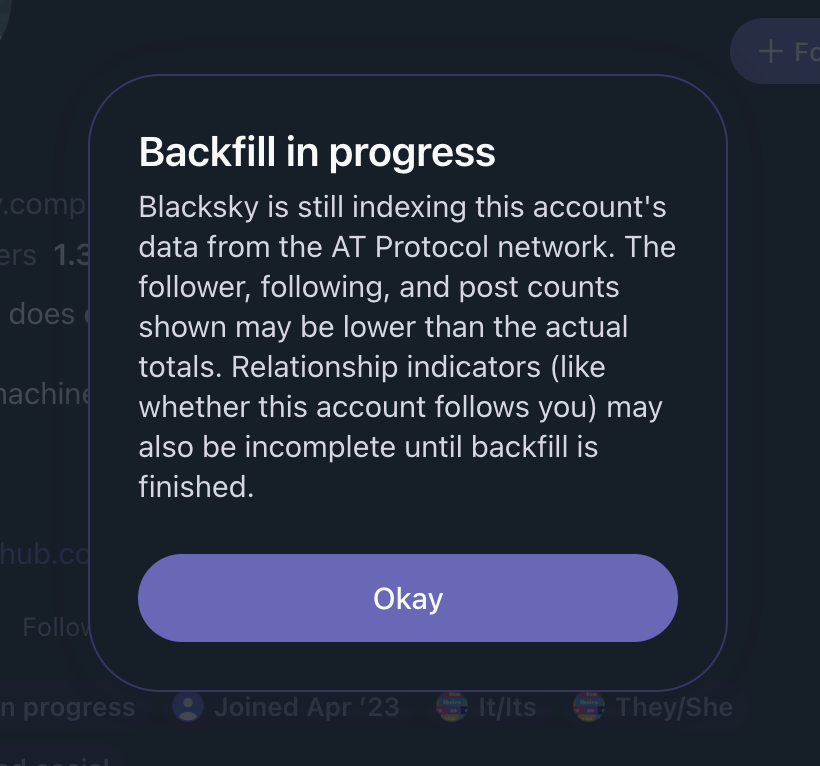Click the 'Backfill in progress' dialog heading
820x766 pixels.
(x=317, y=152)
